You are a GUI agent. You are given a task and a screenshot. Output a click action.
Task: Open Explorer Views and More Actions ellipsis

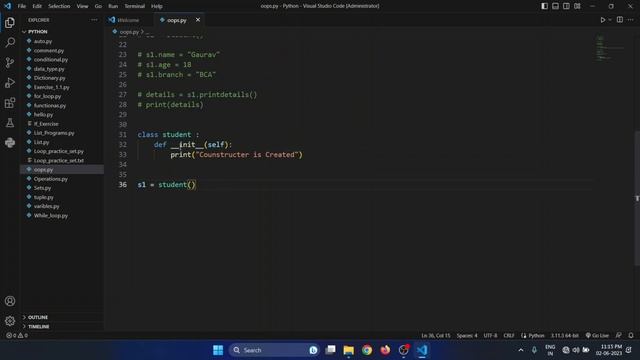[94, 20]
